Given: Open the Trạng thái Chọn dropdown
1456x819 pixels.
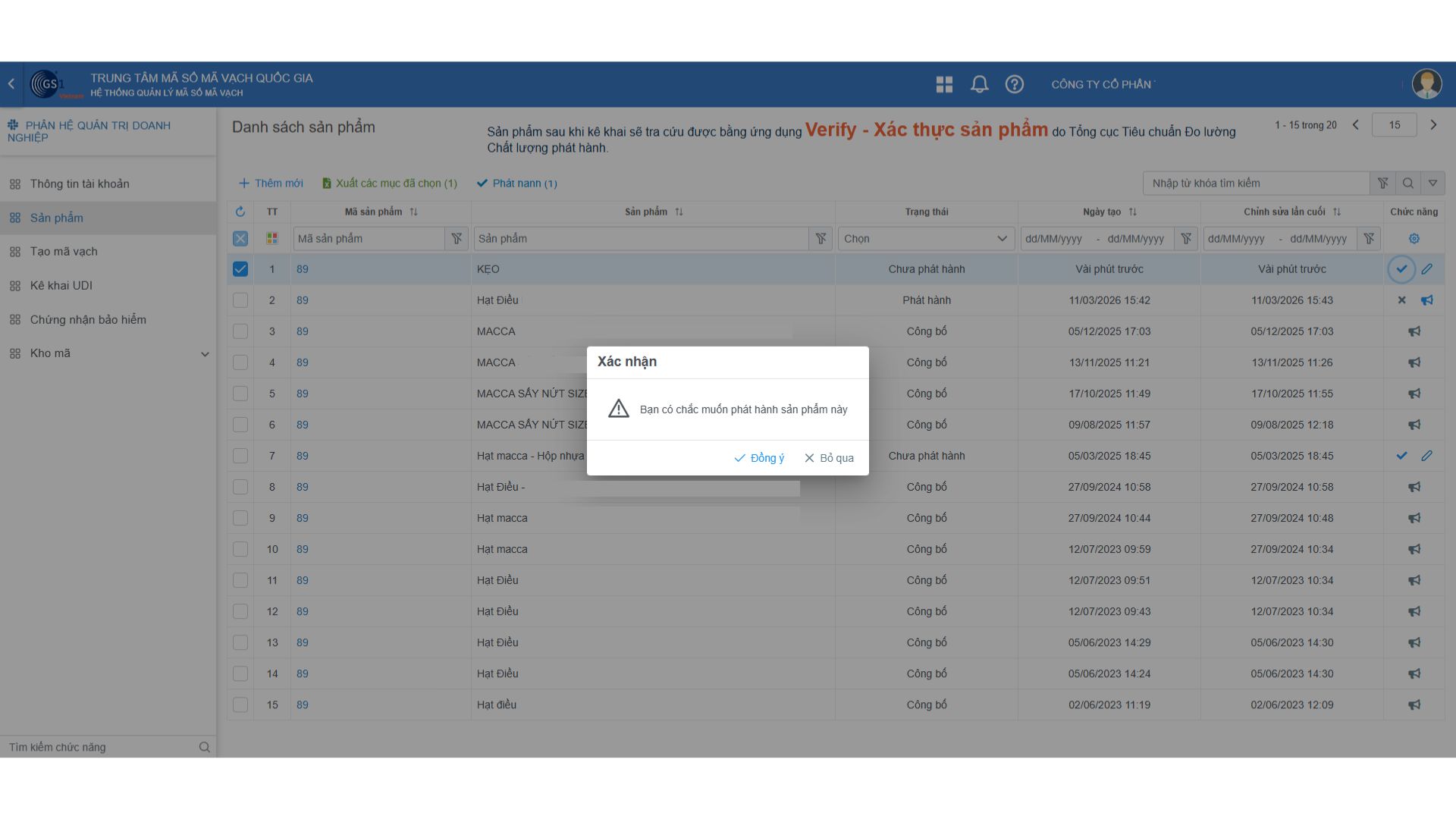Looking at the screenshot, I should pyautogui.click(x=925, y=239).
